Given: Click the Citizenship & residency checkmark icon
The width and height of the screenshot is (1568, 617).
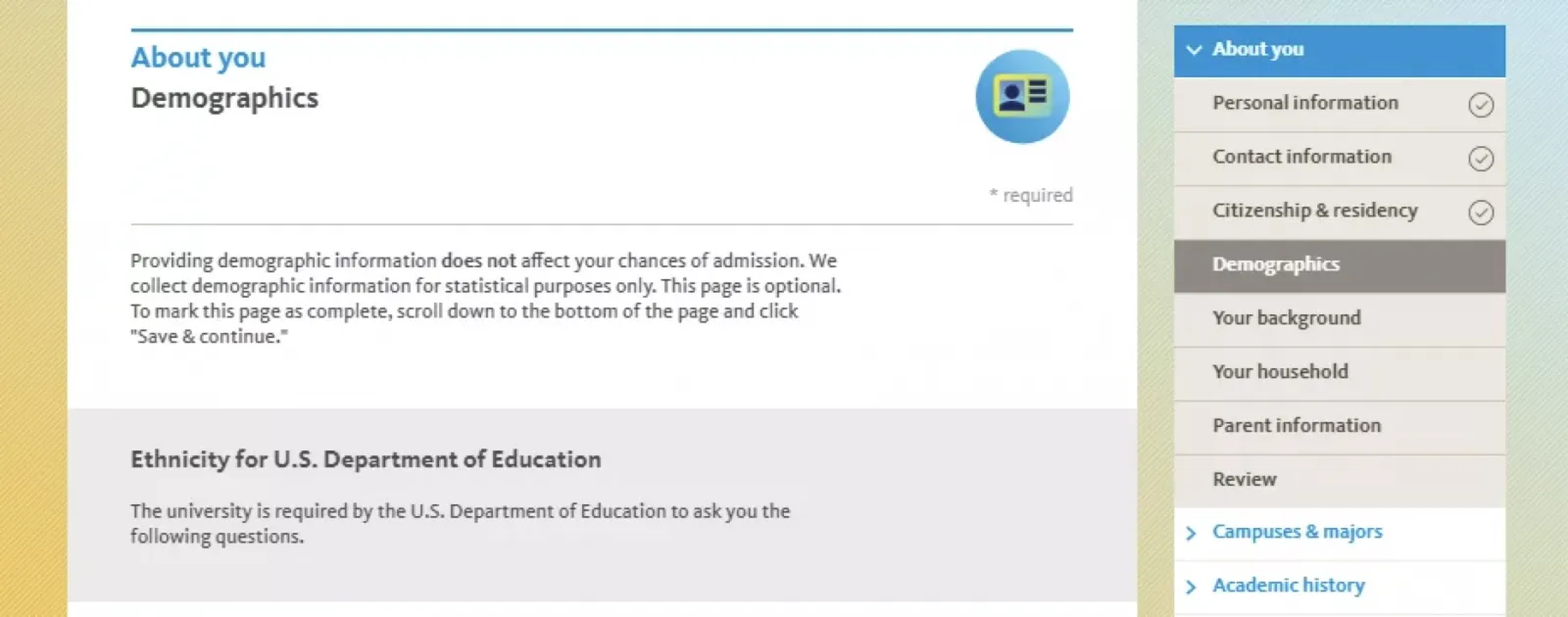Looking at the screenshot, I should (x=1481, y=213).
